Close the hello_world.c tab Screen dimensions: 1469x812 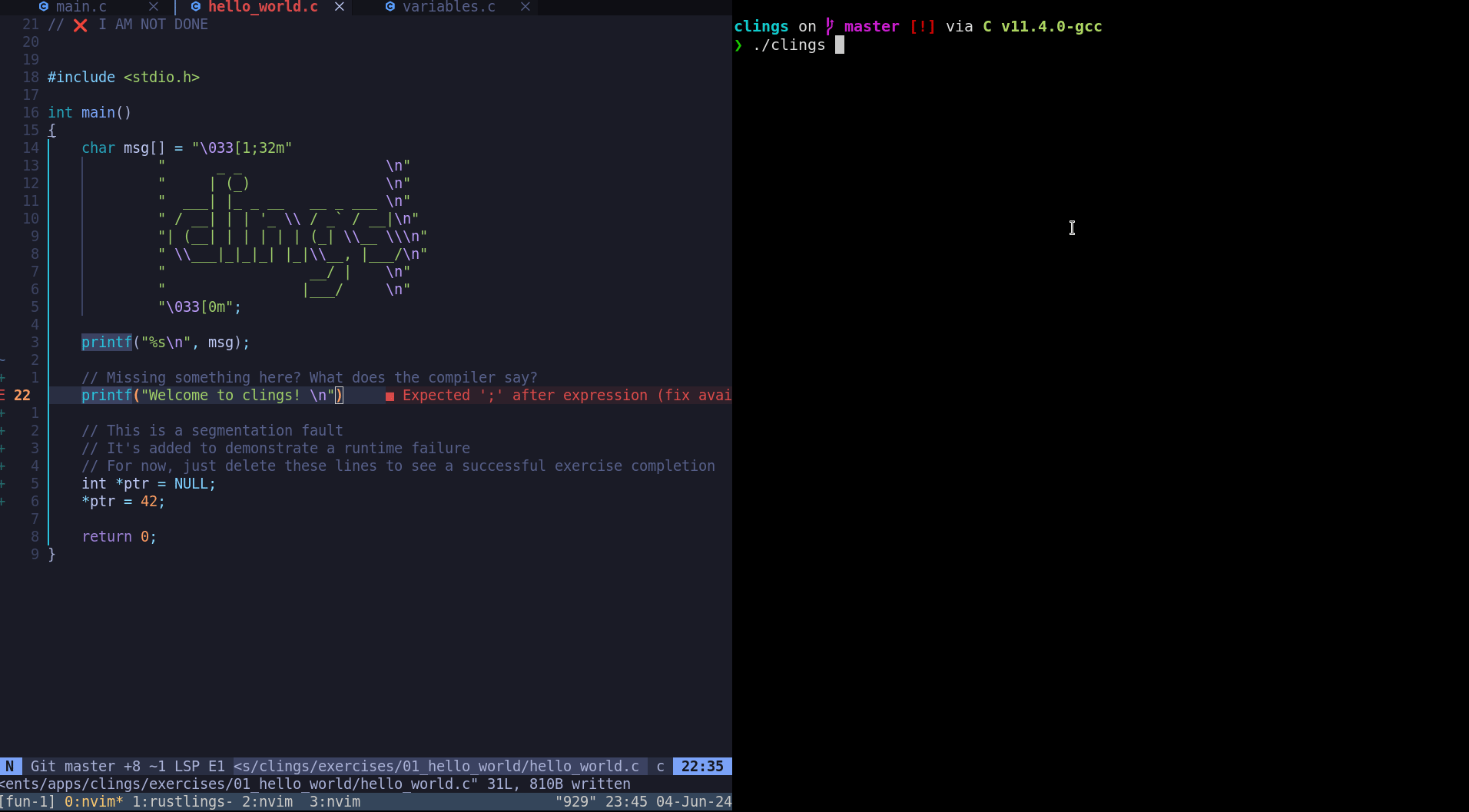(x=340, y=7)
